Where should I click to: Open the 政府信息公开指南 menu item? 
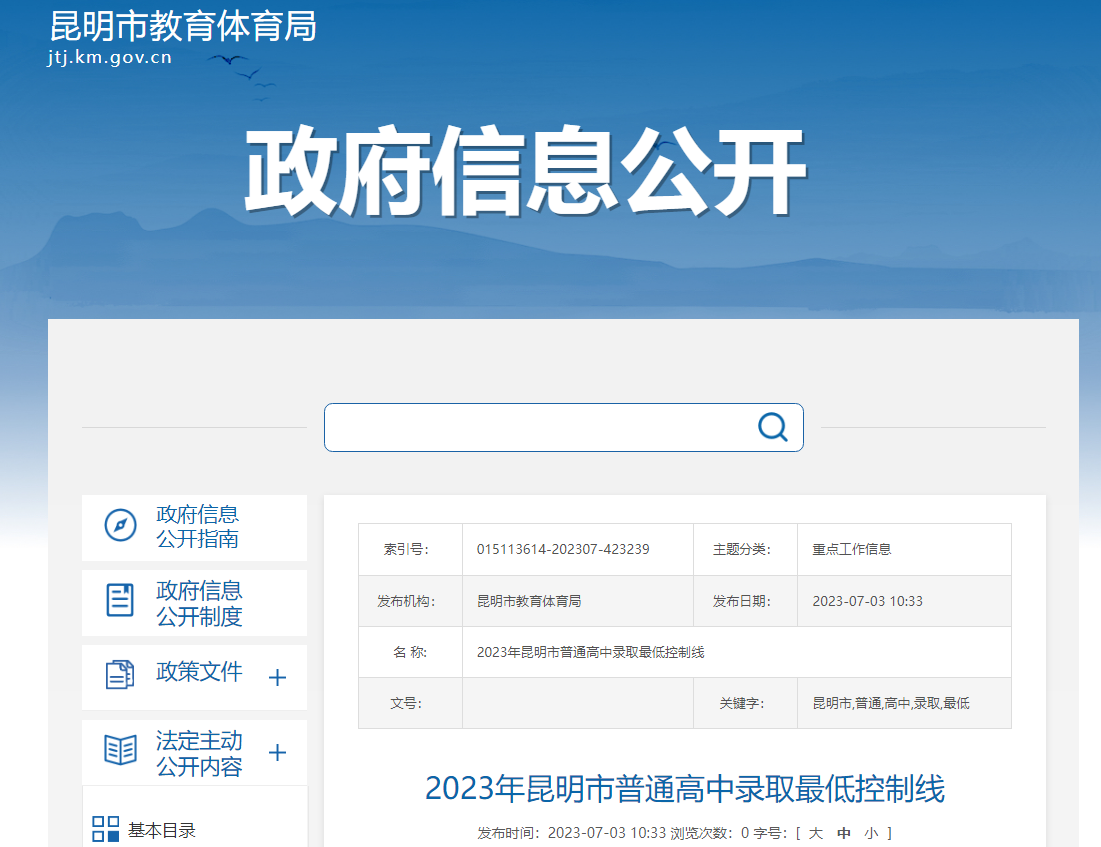pos(198,527)
